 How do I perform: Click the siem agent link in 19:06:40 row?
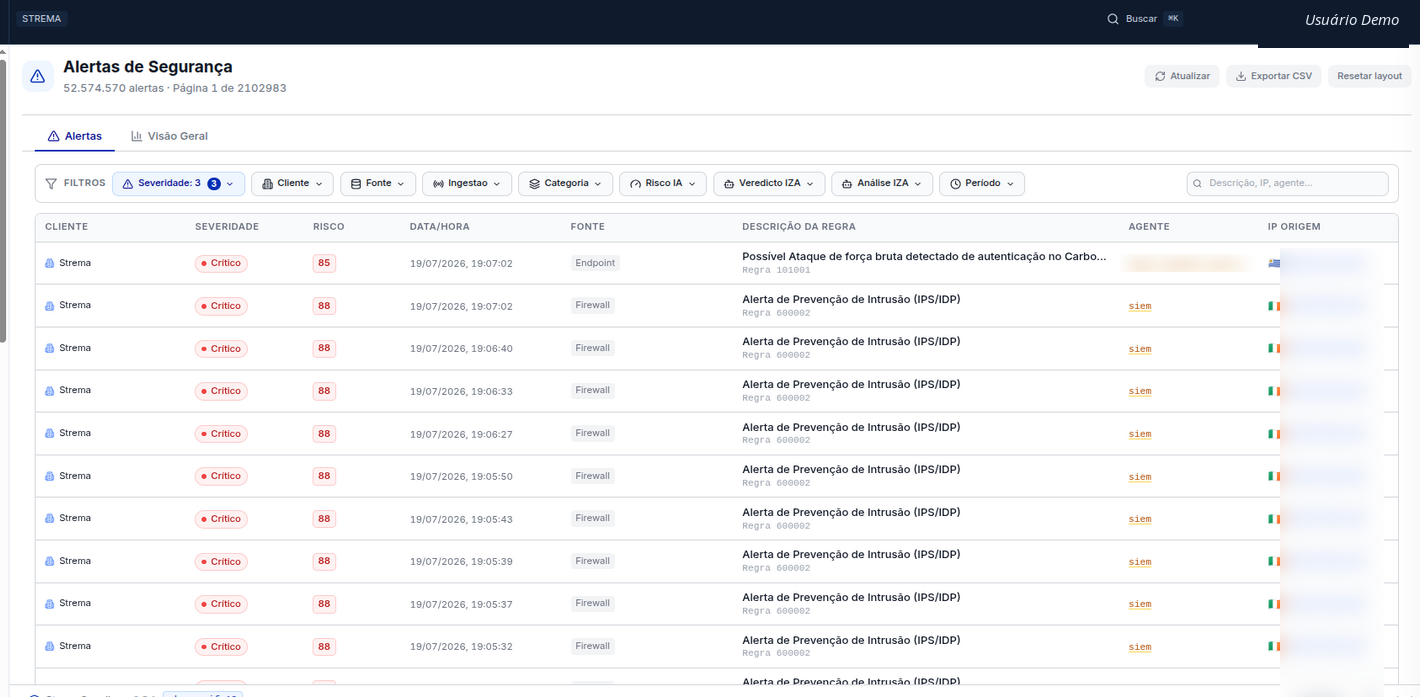tap(1140, 349)
